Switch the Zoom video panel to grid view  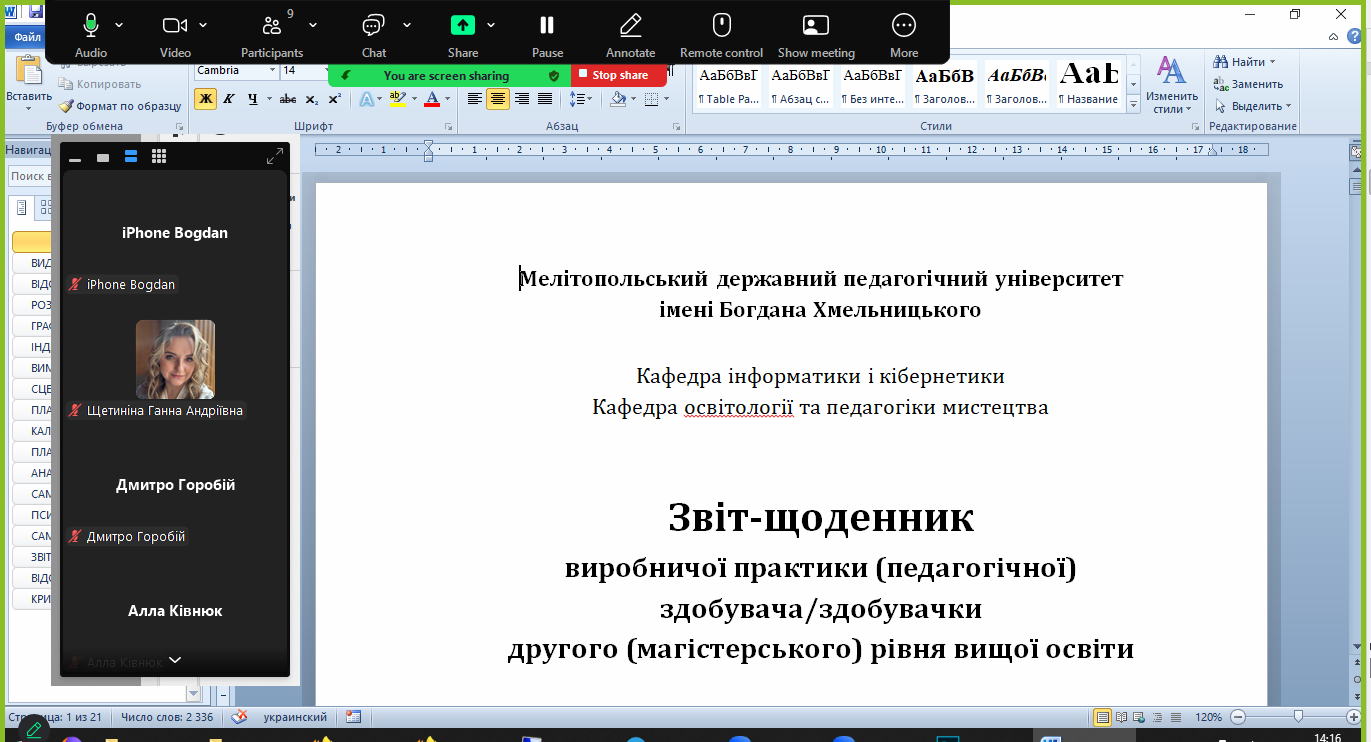(x=159, y=156)
